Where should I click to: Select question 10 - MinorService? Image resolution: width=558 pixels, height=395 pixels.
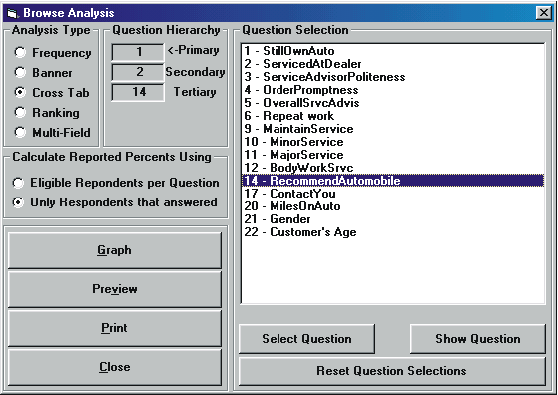pos(393,142)
